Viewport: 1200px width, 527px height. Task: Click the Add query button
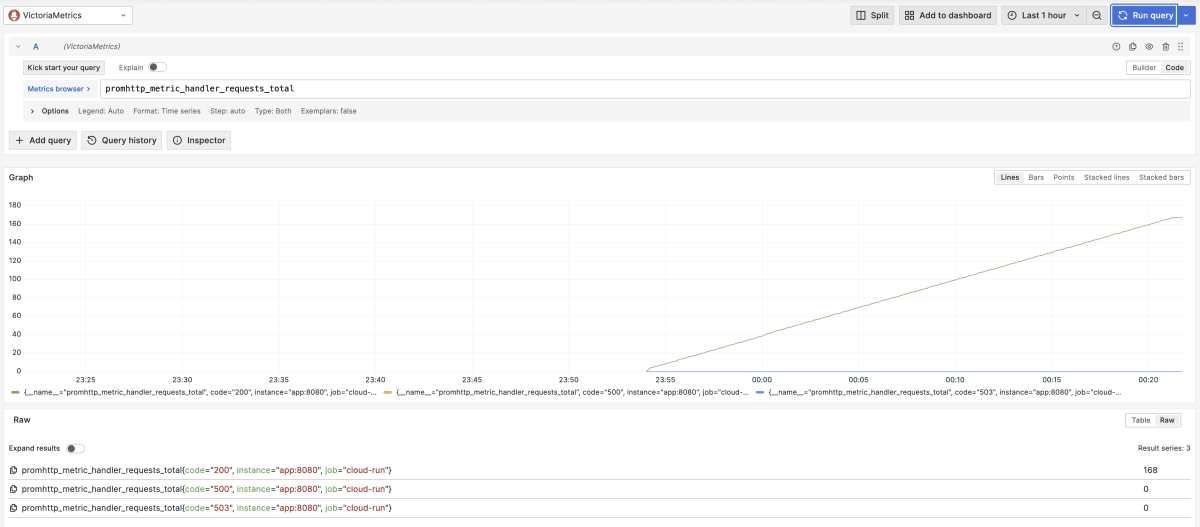43,140
